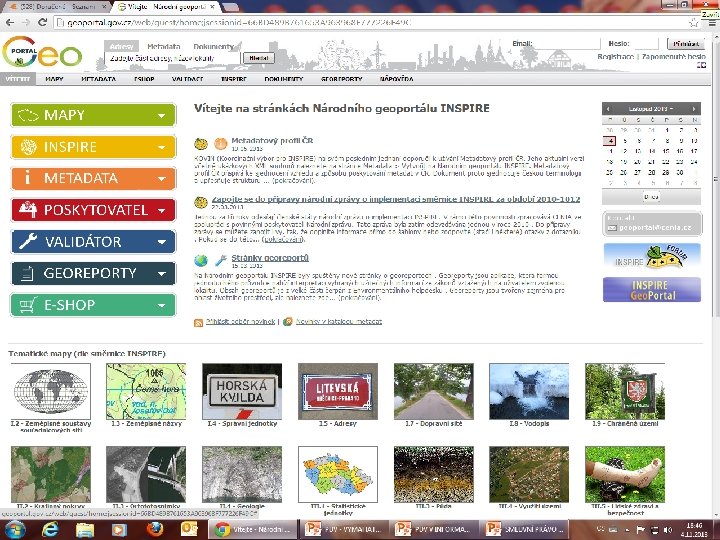Open the INSPIRE Forum banner
This screenshot has height=540, width=720.
(652, 256)
